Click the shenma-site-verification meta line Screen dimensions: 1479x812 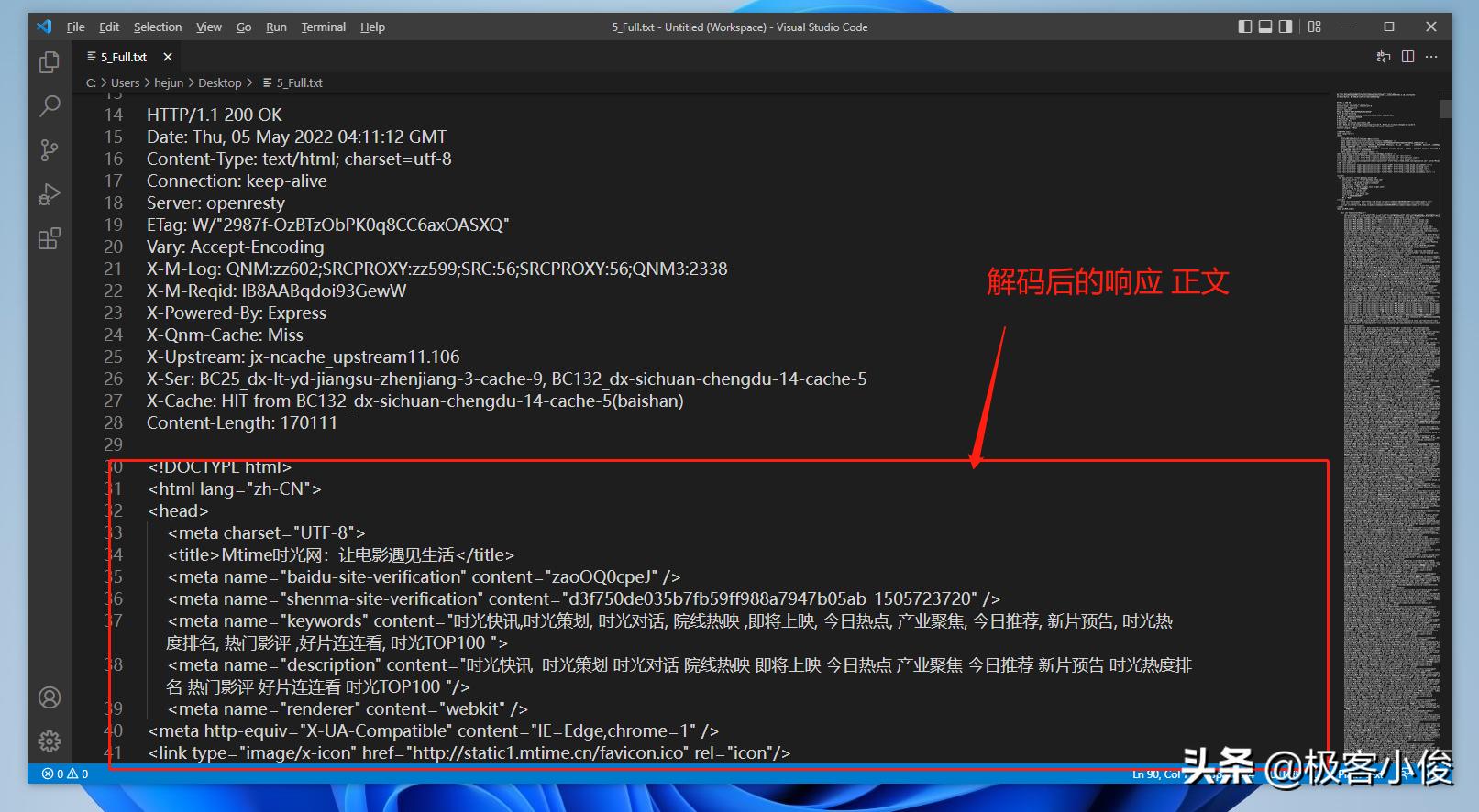(x=583, y=598)
